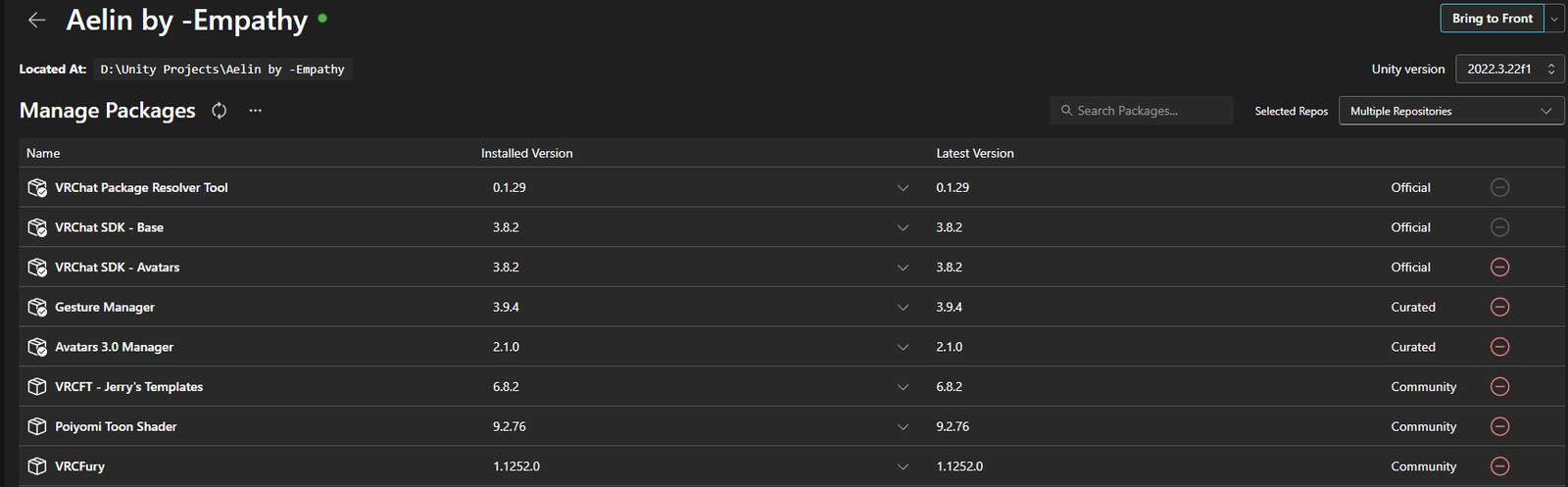
Task: Remove the VRCFT - Jerry's Templates package
Action: [x=1499, y=386]
